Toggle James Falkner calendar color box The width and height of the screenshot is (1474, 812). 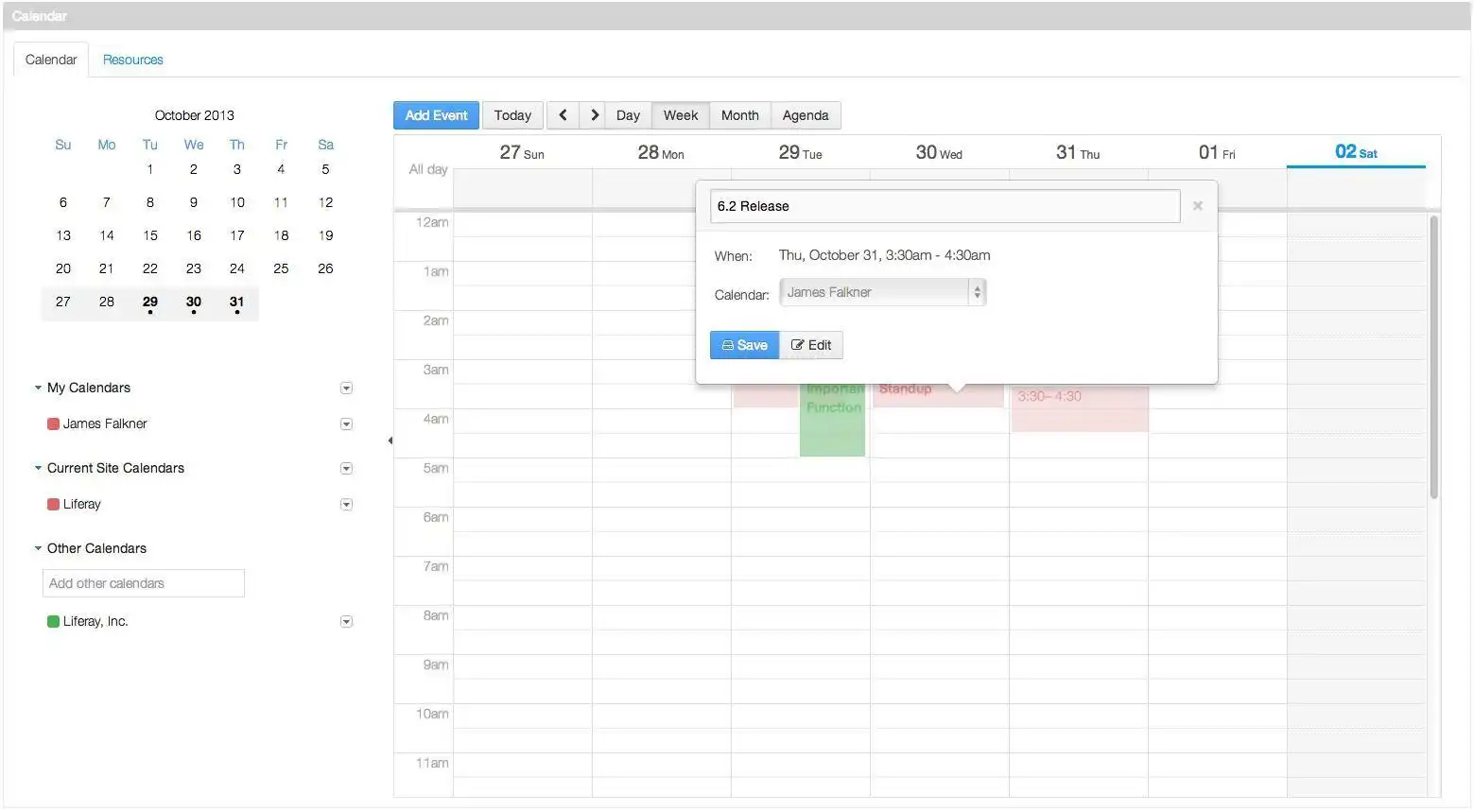(54, 423)
